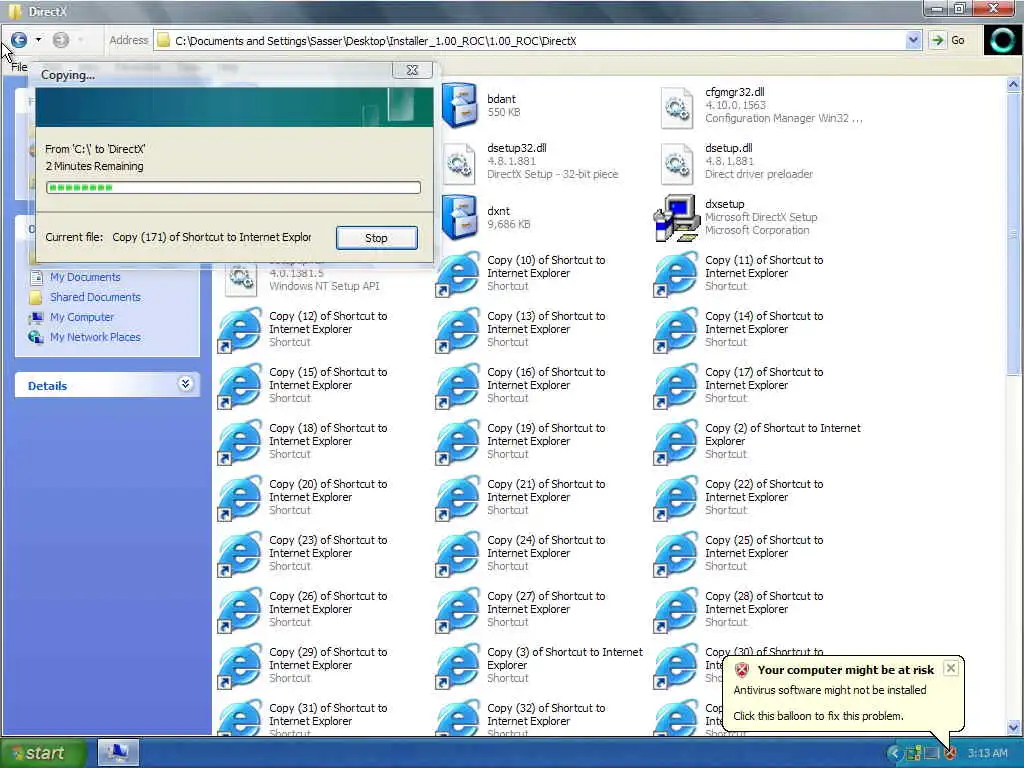This screenshot has width=1024, height=768.
Task: Select Copy (29) of Shortcut icon
Action: [x=240, y=666]
